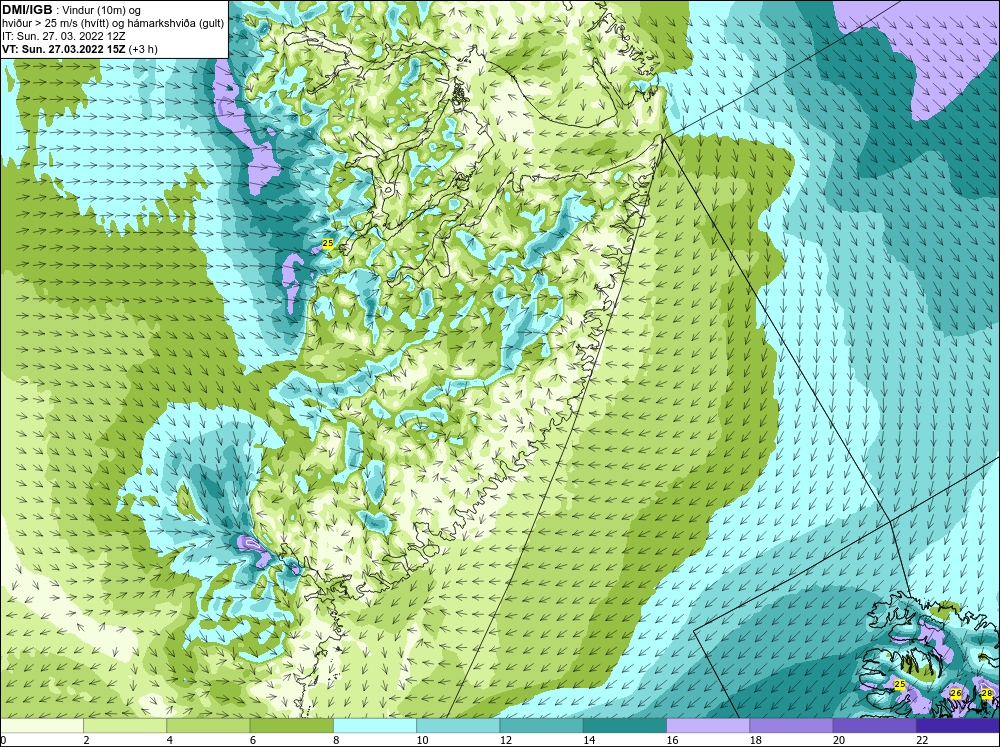This screenshot has width=1000, height=747.
Task: Click the 'hviður > 25 m/s (hvítt)' legend line
Action: [54, 24]
